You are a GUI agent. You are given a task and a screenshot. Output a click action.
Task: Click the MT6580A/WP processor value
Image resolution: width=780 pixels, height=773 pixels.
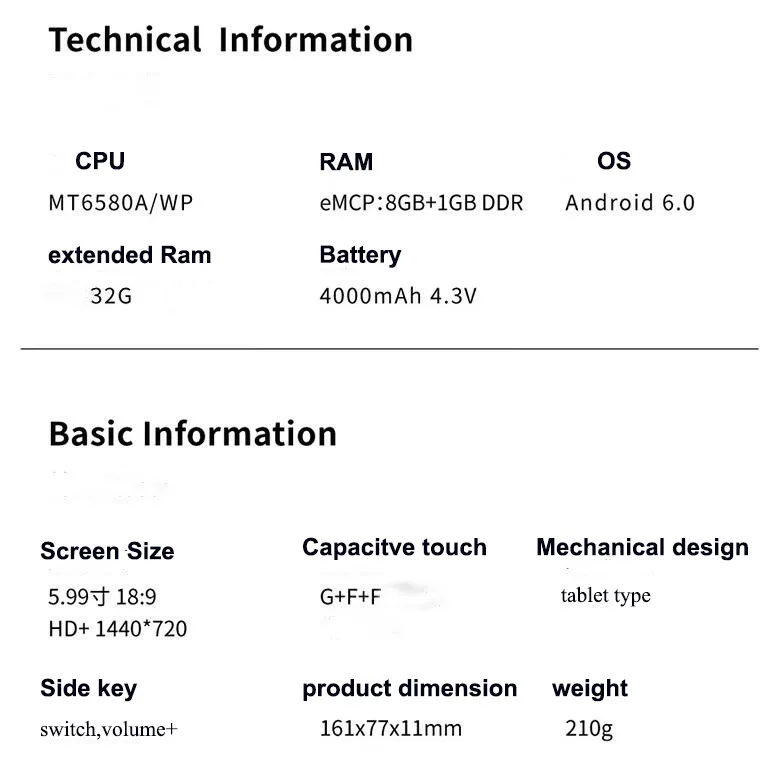121,203
